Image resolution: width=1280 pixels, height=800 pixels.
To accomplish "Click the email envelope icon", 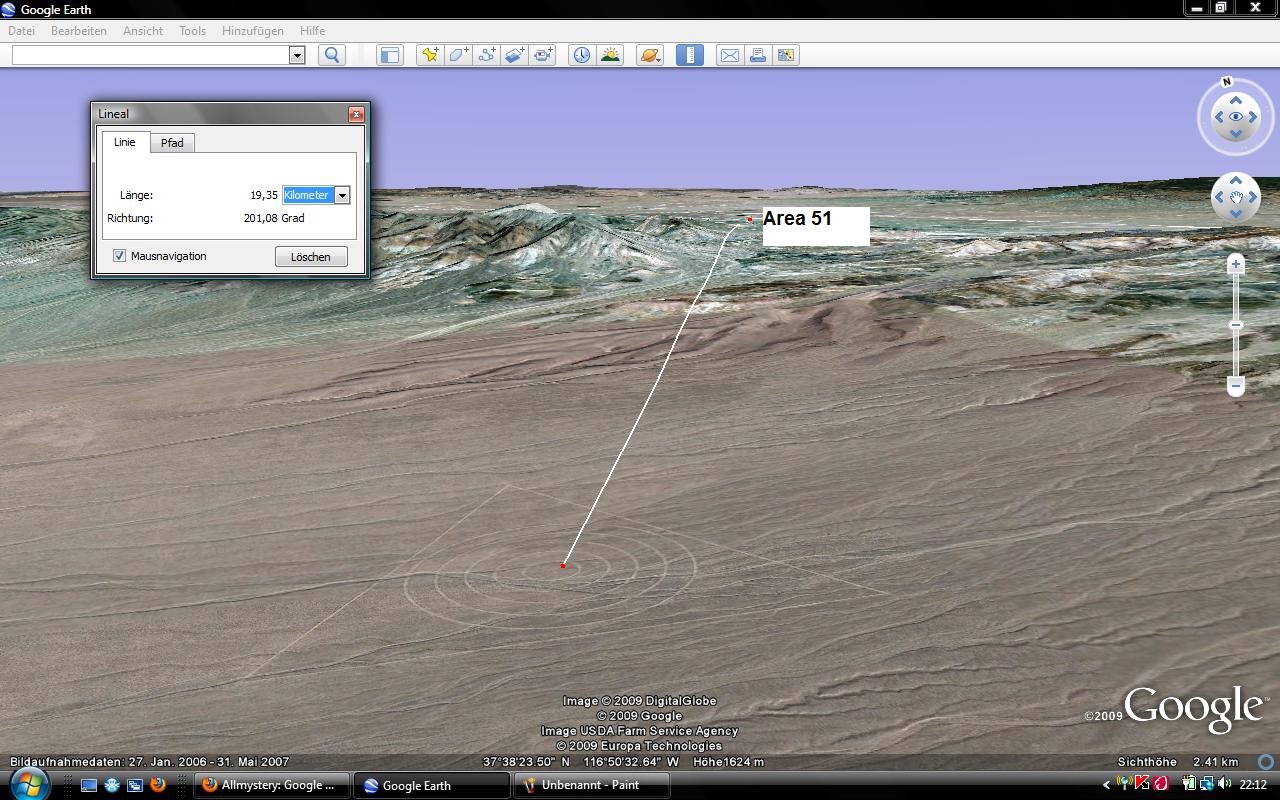I will pyautogui.click(x=730, y=55).
